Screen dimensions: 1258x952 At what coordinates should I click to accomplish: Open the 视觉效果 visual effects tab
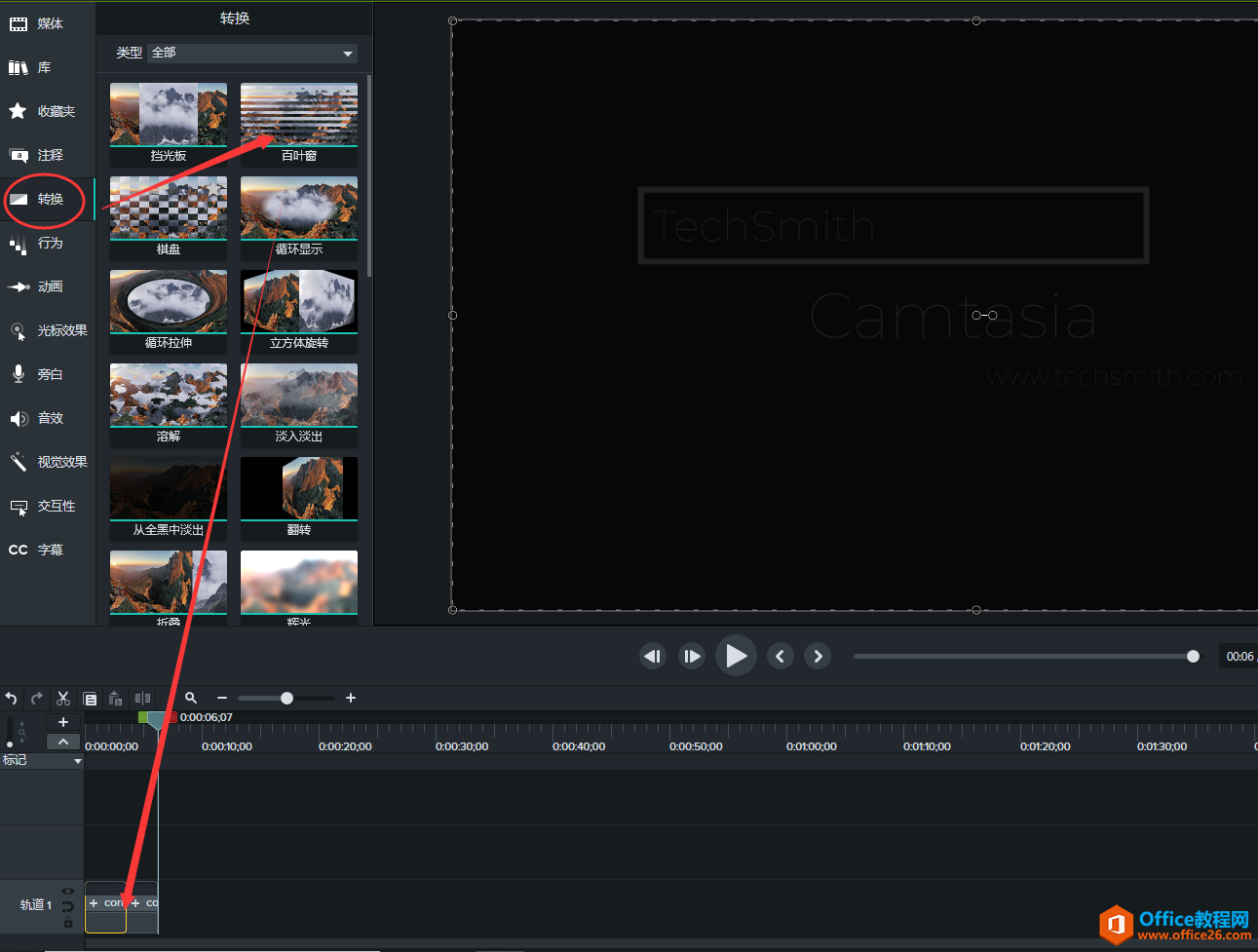pos(49,462)
